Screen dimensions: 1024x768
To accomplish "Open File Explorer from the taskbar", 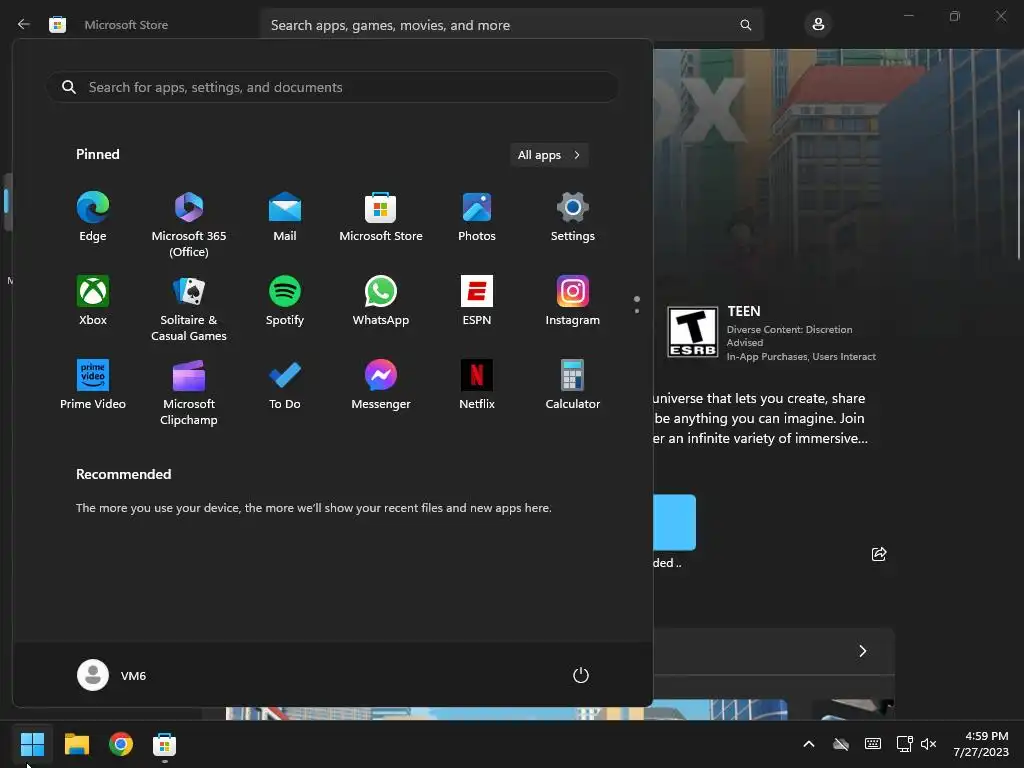I will [76, 744].
